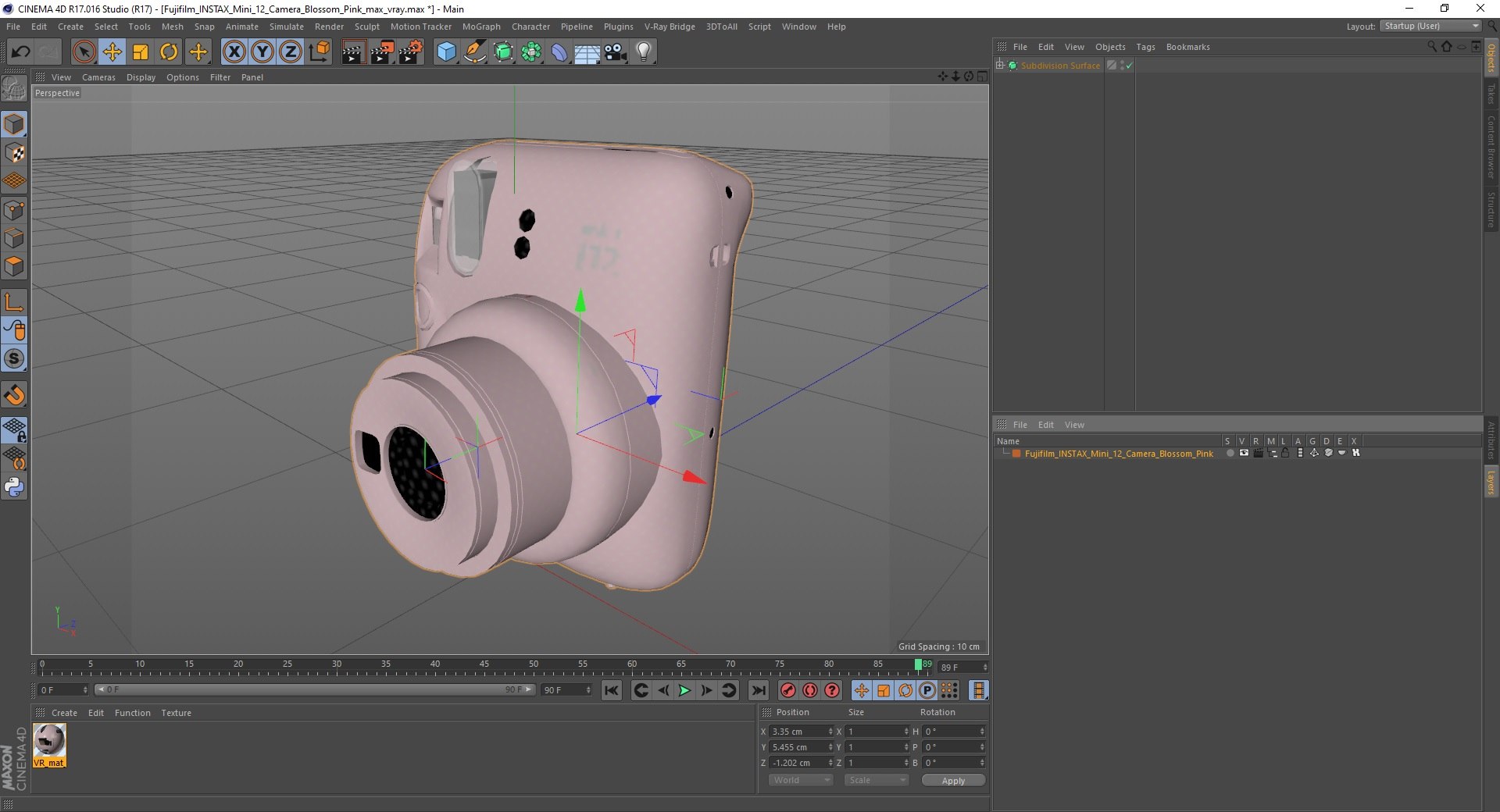Go to end of animation

click(758, 690)
